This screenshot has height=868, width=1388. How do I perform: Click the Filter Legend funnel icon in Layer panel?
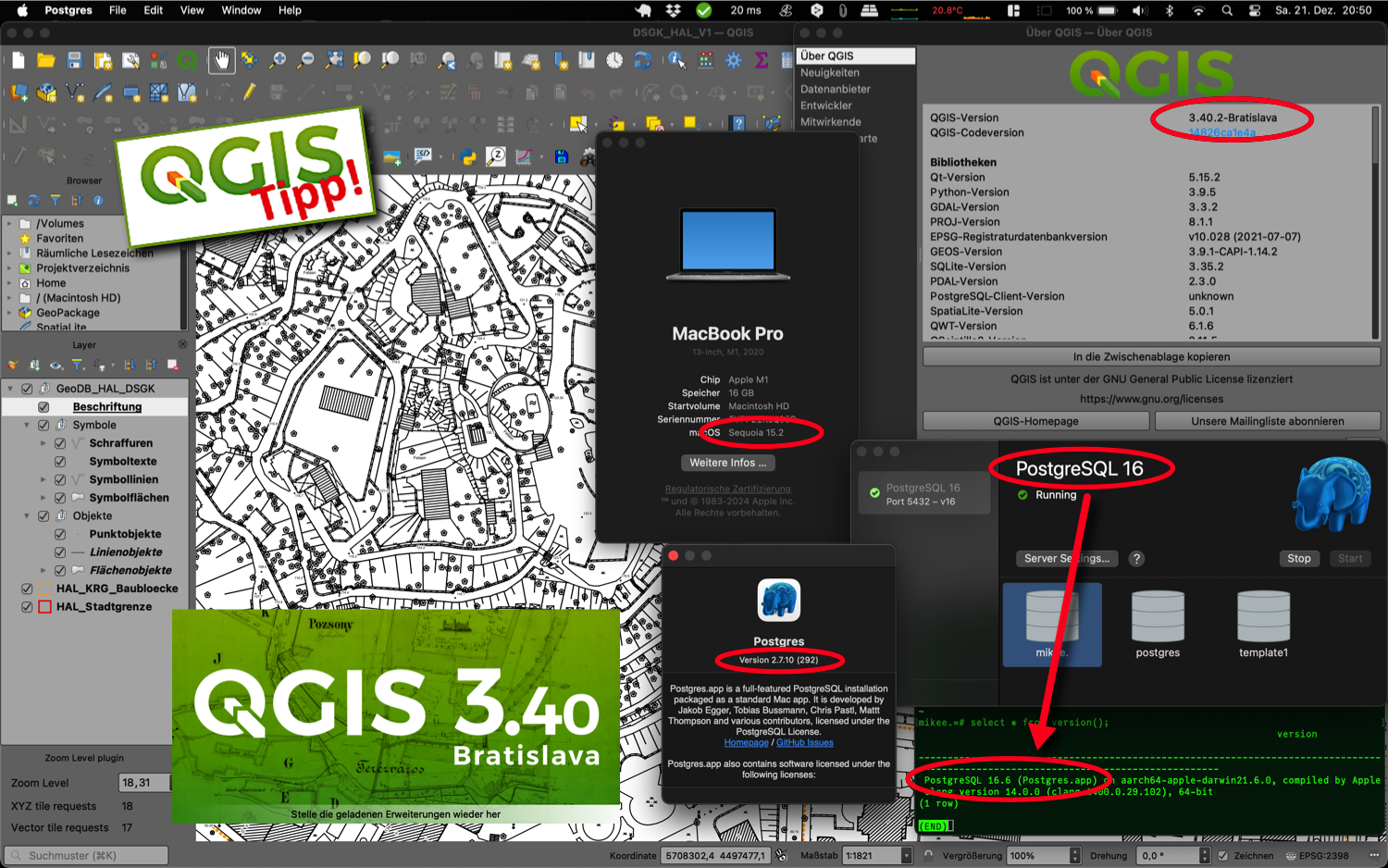click(78, 365)
